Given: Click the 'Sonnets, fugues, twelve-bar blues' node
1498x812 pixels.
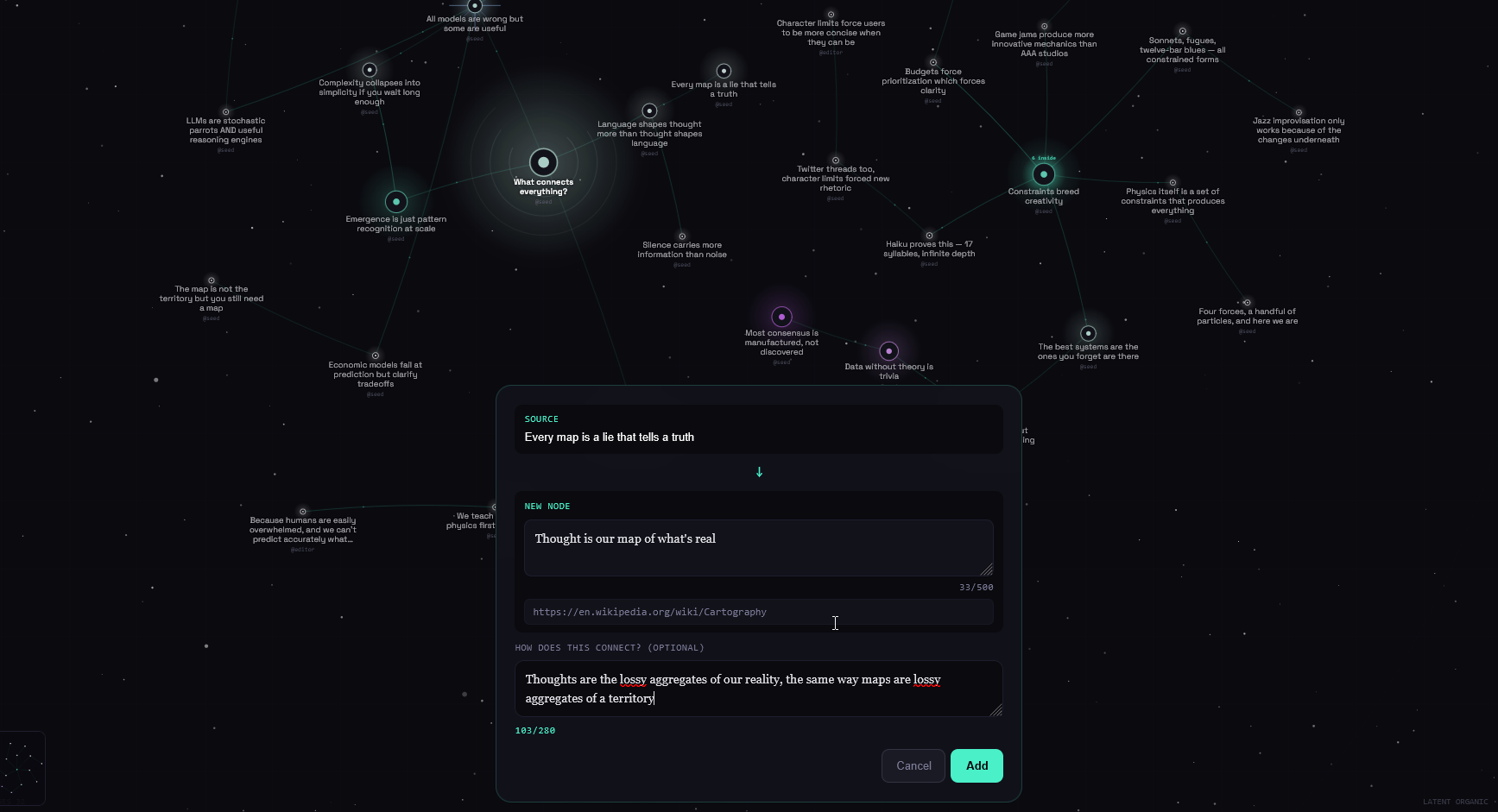Looking at the screenshot, I should (x=1183, y=32).
